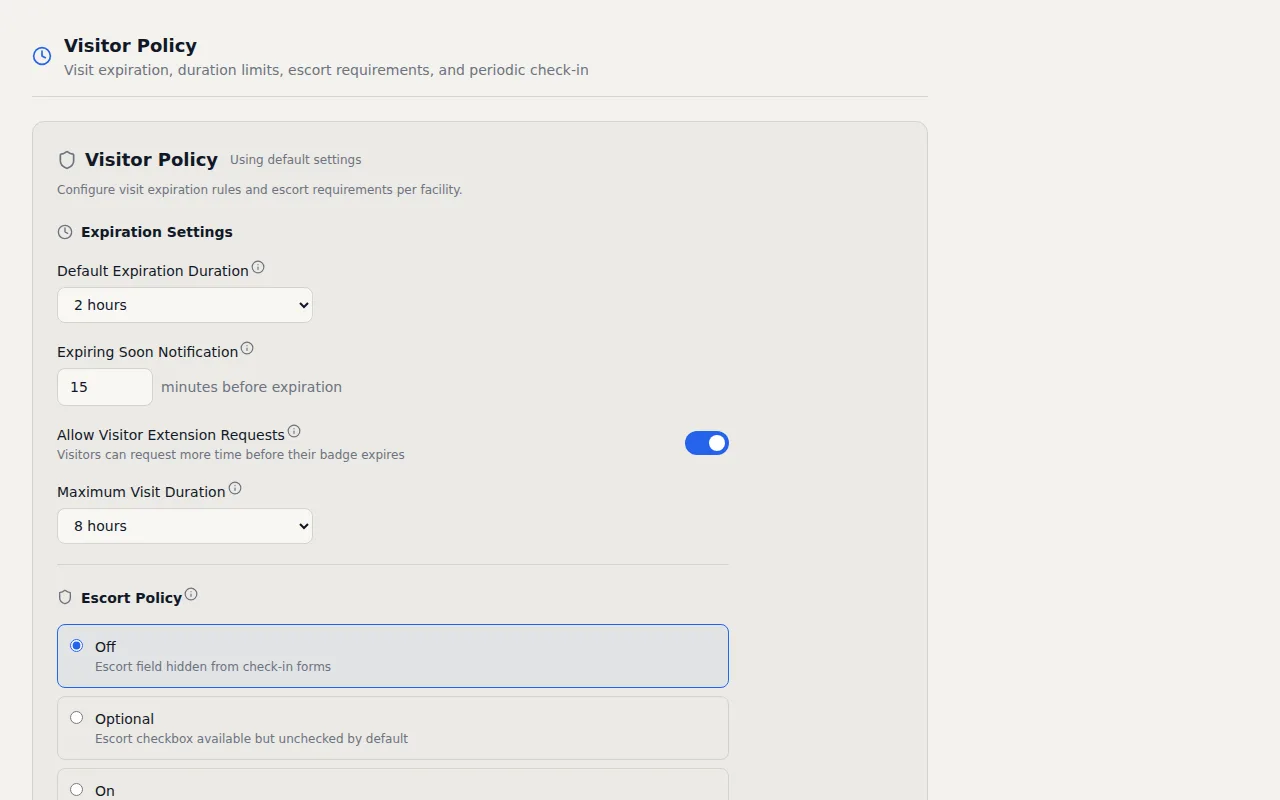Image resolution: width=1280 pixels, height=800 pixels.
Task: Select the Optional escort radio button
Action: [76, 717]
